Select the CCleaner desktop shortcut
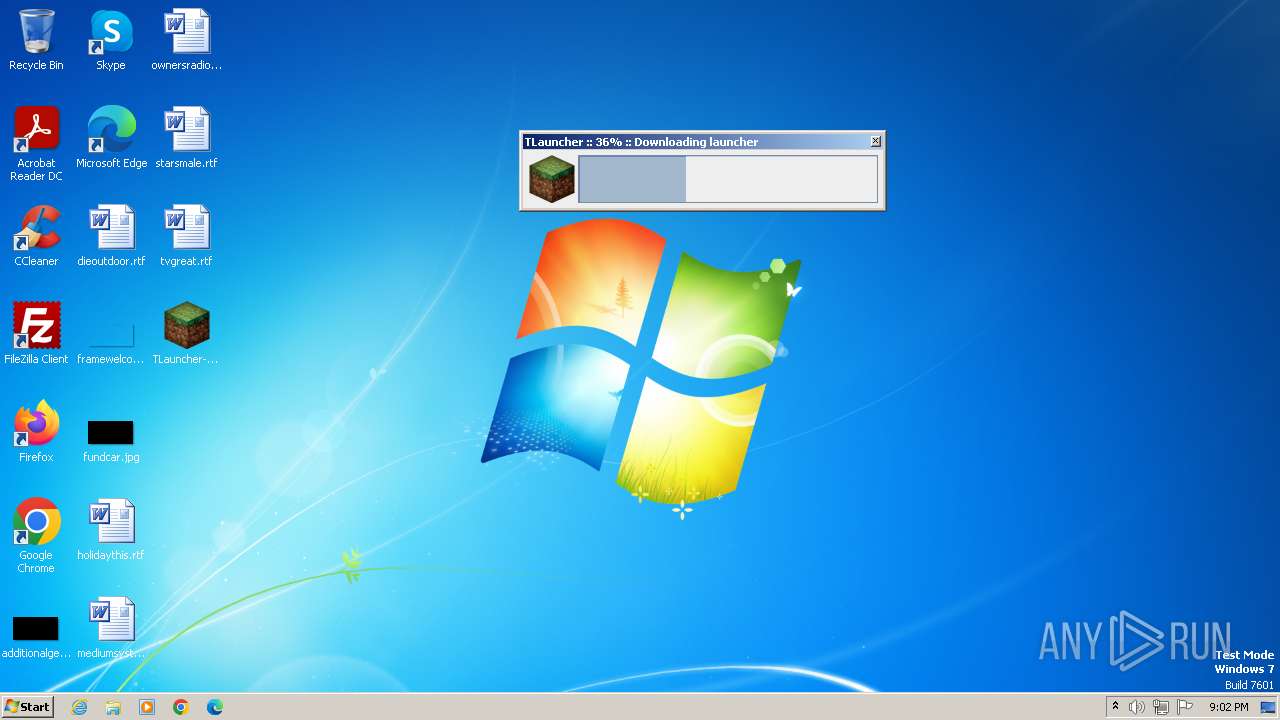1280x720 pixels. (x=36, y=236)
